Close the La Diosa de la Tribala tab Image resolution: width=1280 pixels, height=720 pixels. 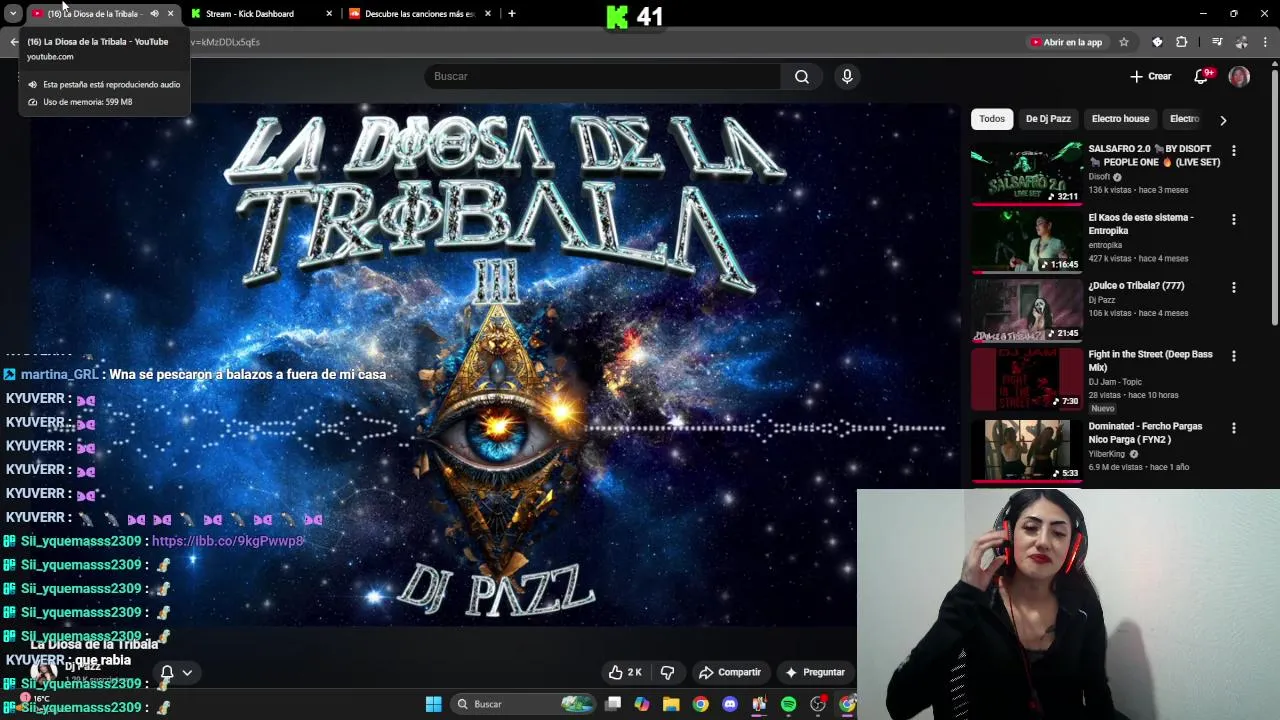[x=170, y=14]
